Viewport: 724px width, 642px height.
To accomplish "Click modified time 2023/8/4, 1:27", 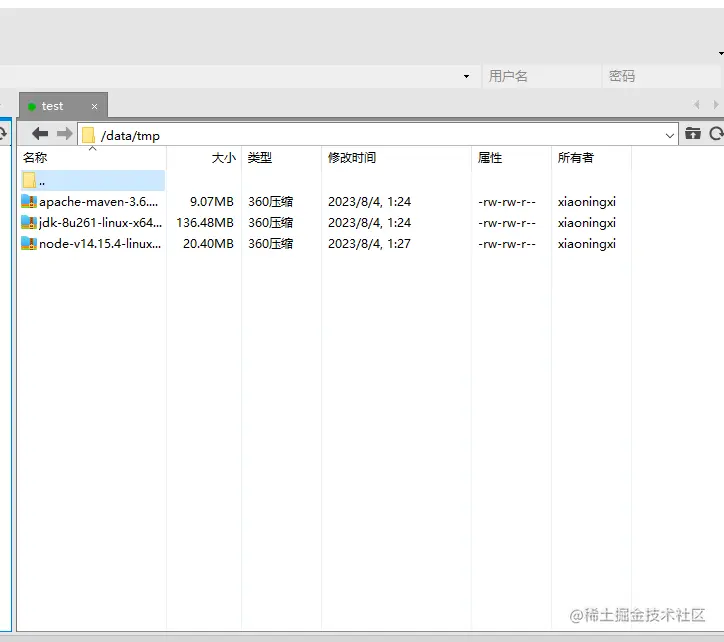I will [369, 244].
